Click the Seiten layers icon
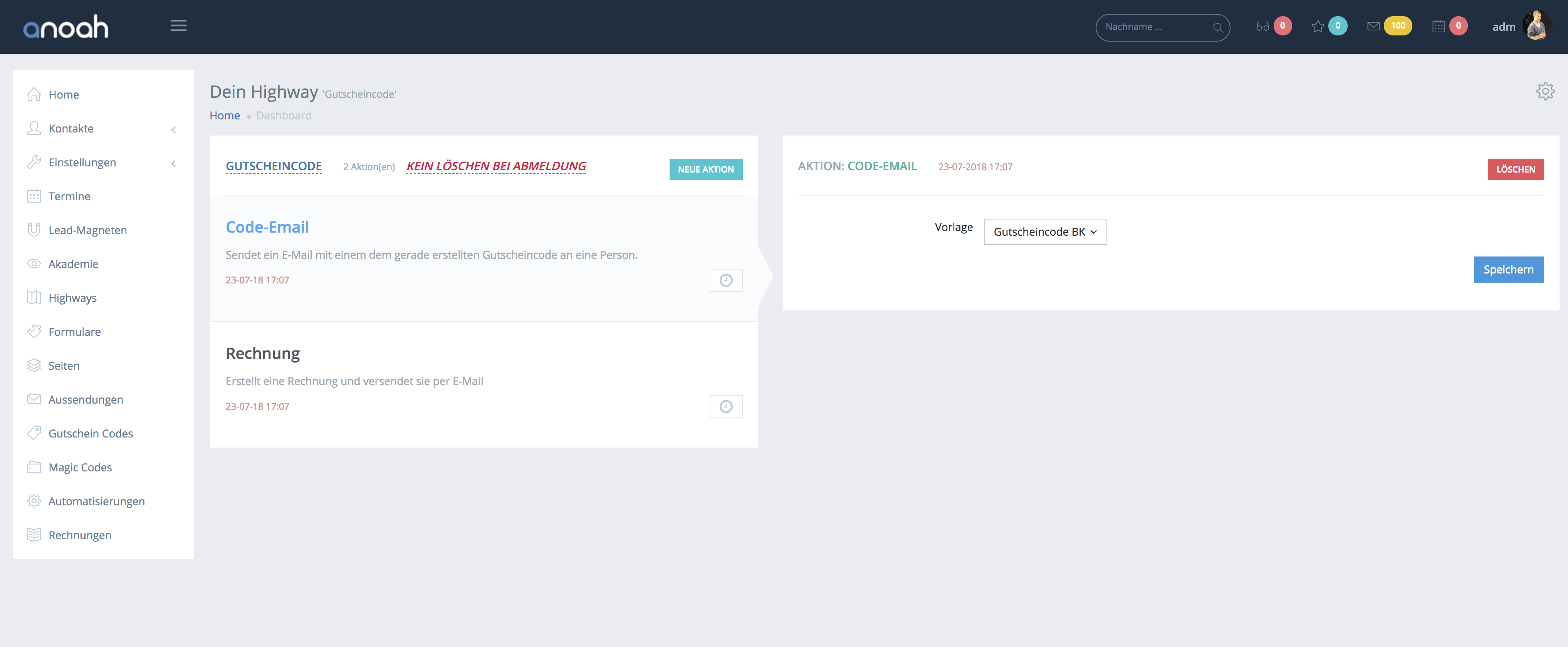Screen dimensions: 1568x647 (x=34, y=365)
